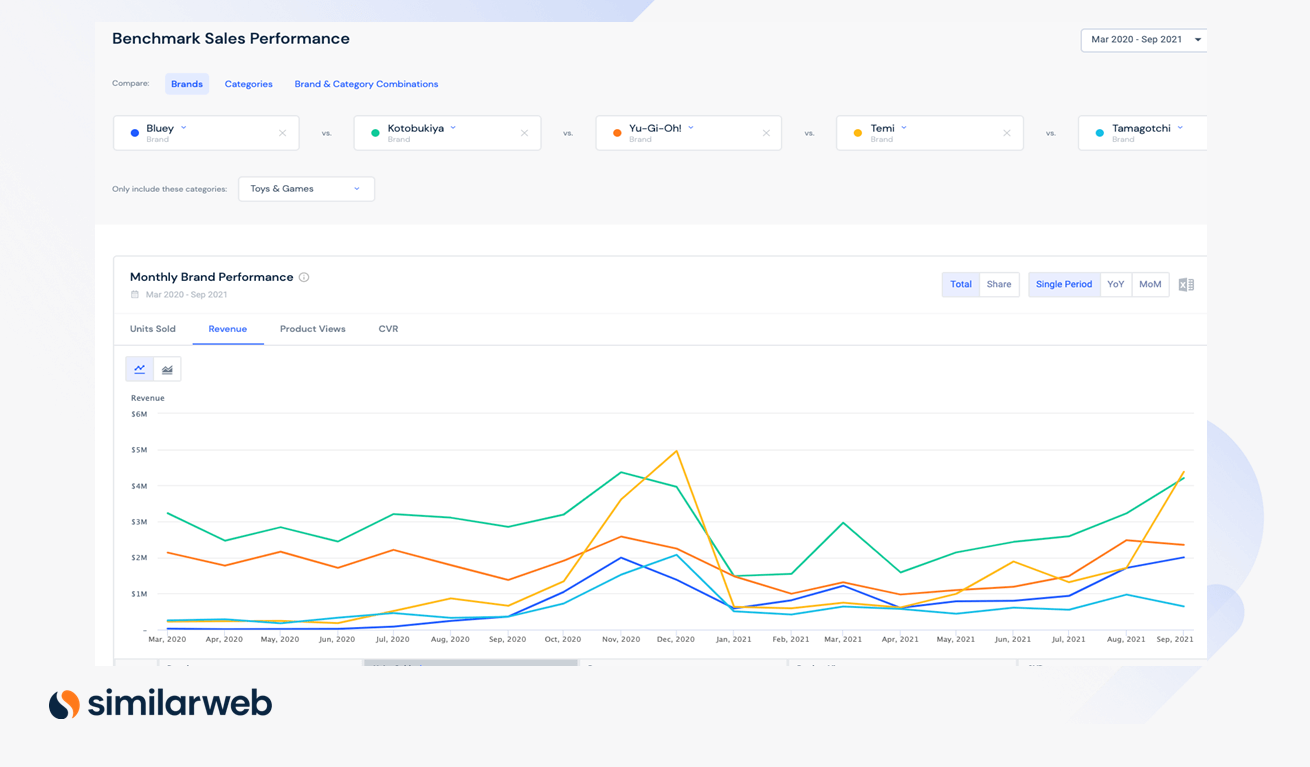Enable MoM comparison mode
This screenshot has width=1310, height=767.
pos(1150,284)
